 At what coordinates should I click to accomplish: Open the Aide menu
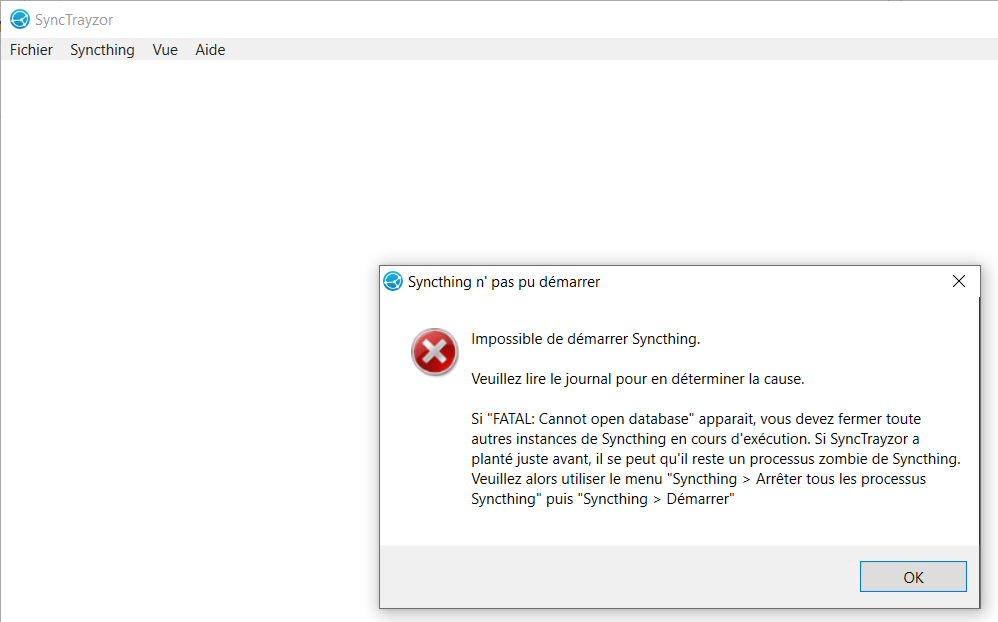210,50
